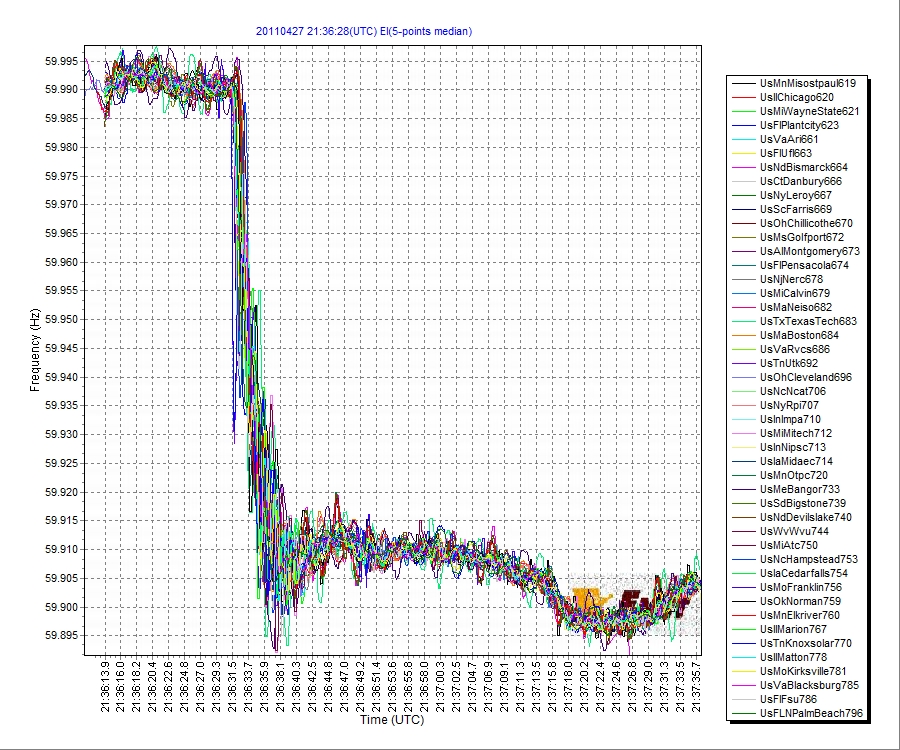The image size is (900, 750).
Task: Select the UsSdBigstone739 legend entry
Action: coord(803,503)
